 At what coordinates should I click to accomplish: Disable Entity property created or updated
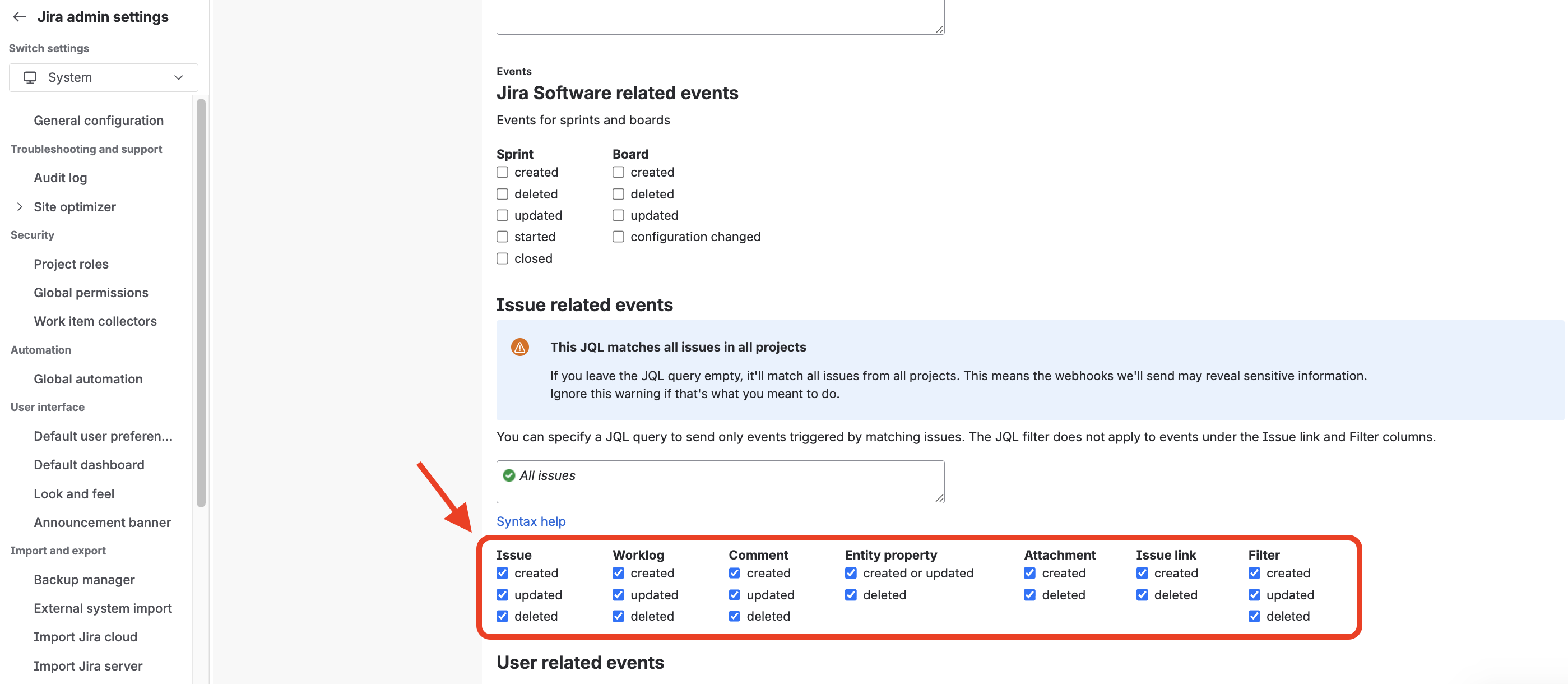click(850, 573)
